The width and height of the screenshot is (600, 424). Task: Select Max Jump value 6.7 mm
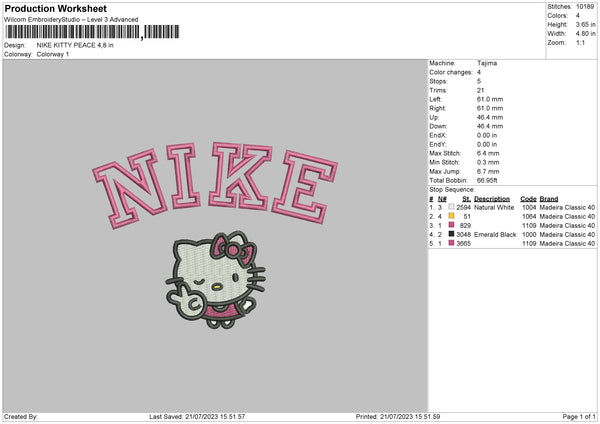tap(488, 172)
